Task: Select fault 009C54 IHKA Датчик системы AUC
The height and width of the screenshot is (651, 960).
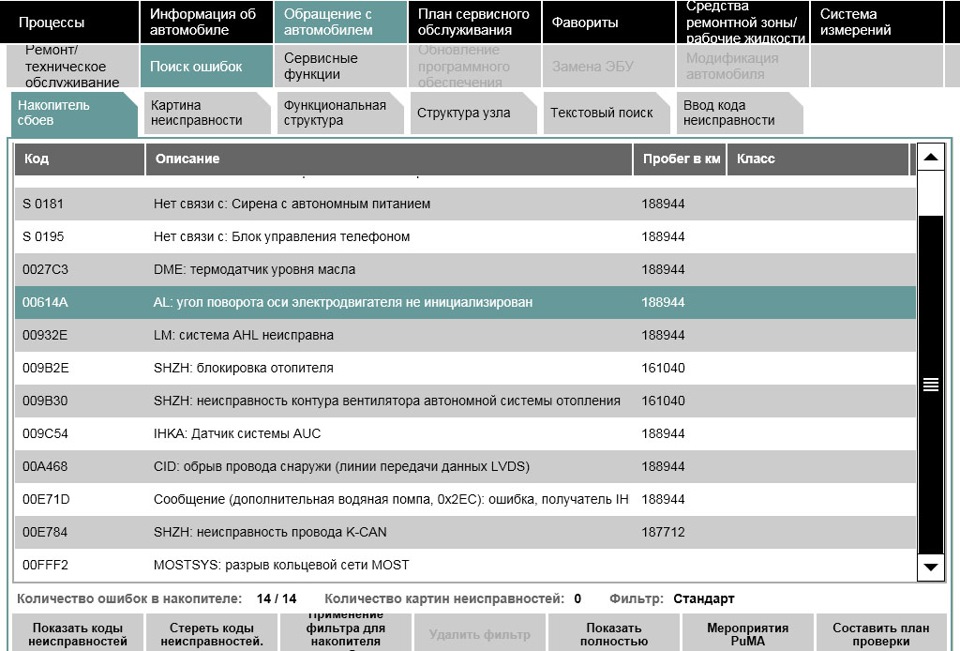Action: 465,434
